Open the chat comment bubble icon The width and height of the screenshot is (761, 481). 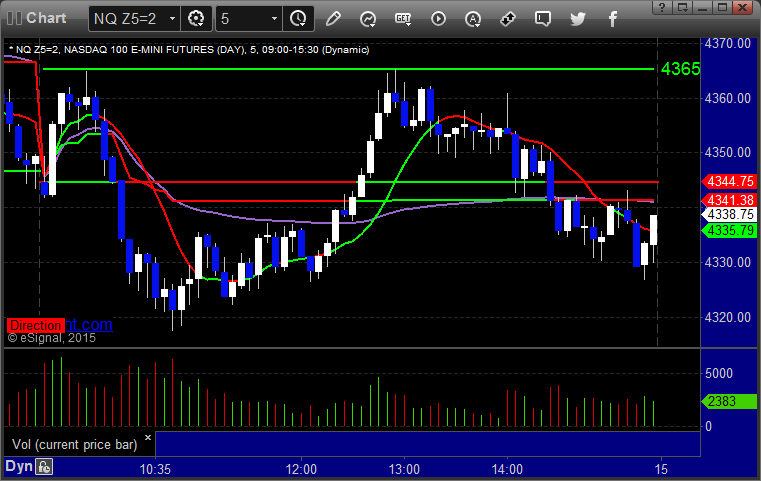[543, 19]
